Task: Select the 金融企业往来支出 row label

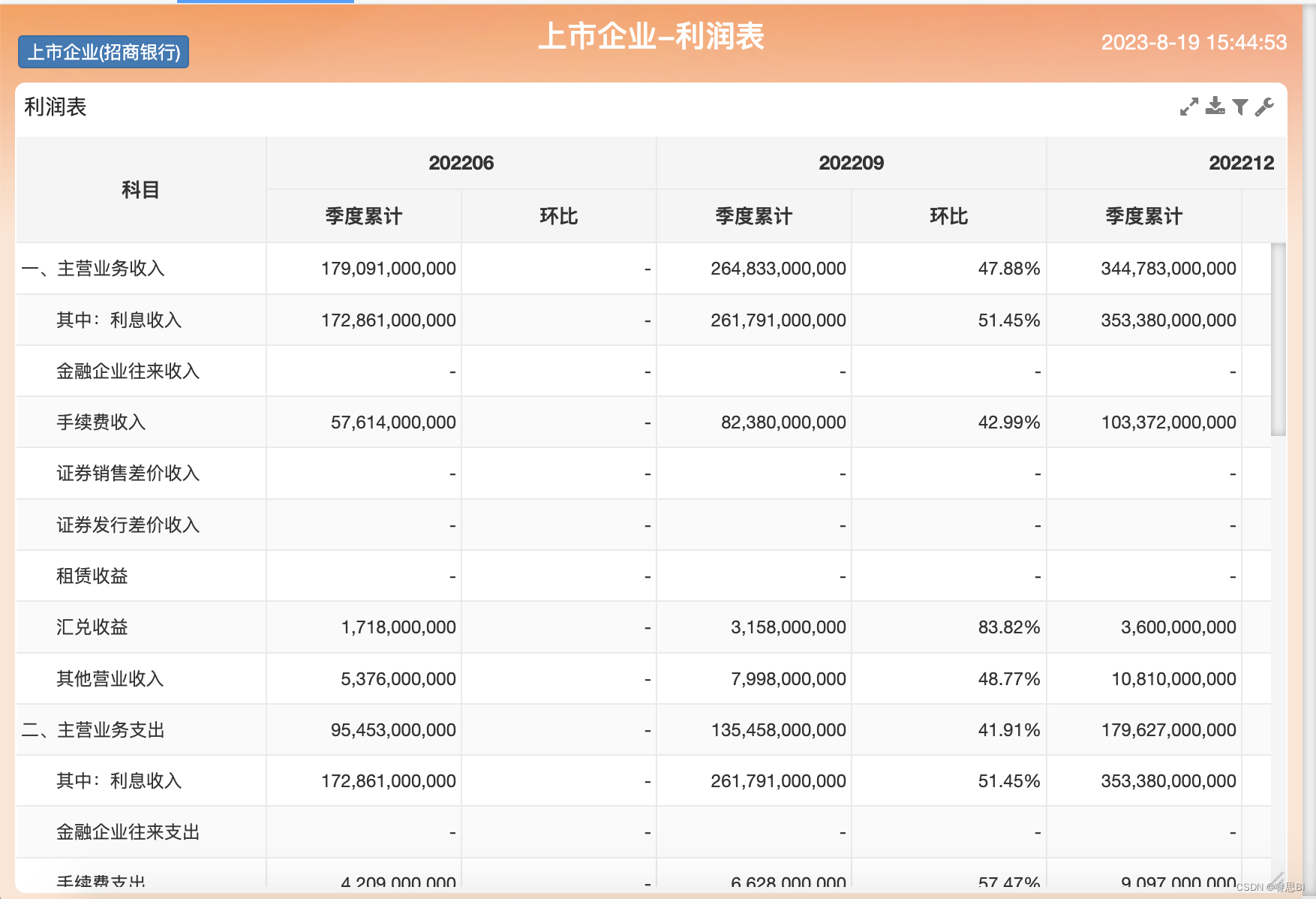Action: [128, 832]
